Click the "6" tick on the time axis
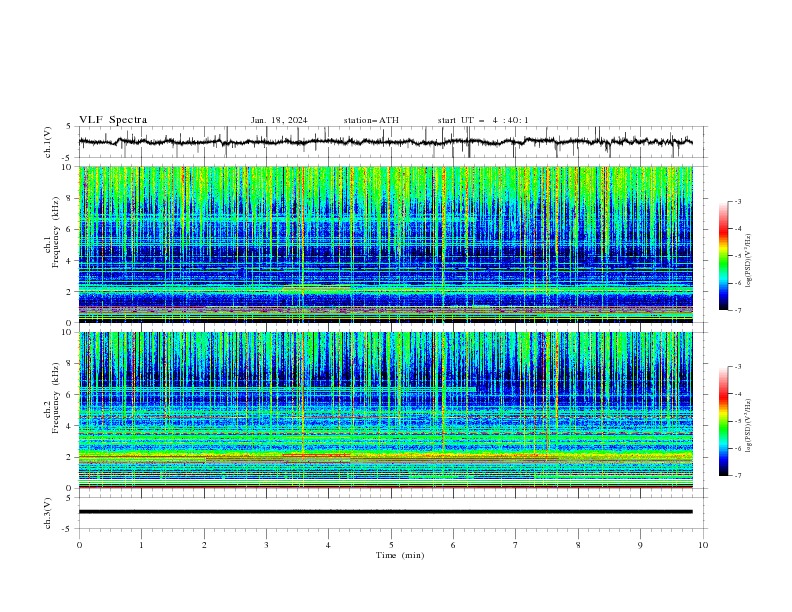This screenshot has width=792, height=612. pyautogui.click(x=454, y=545)
